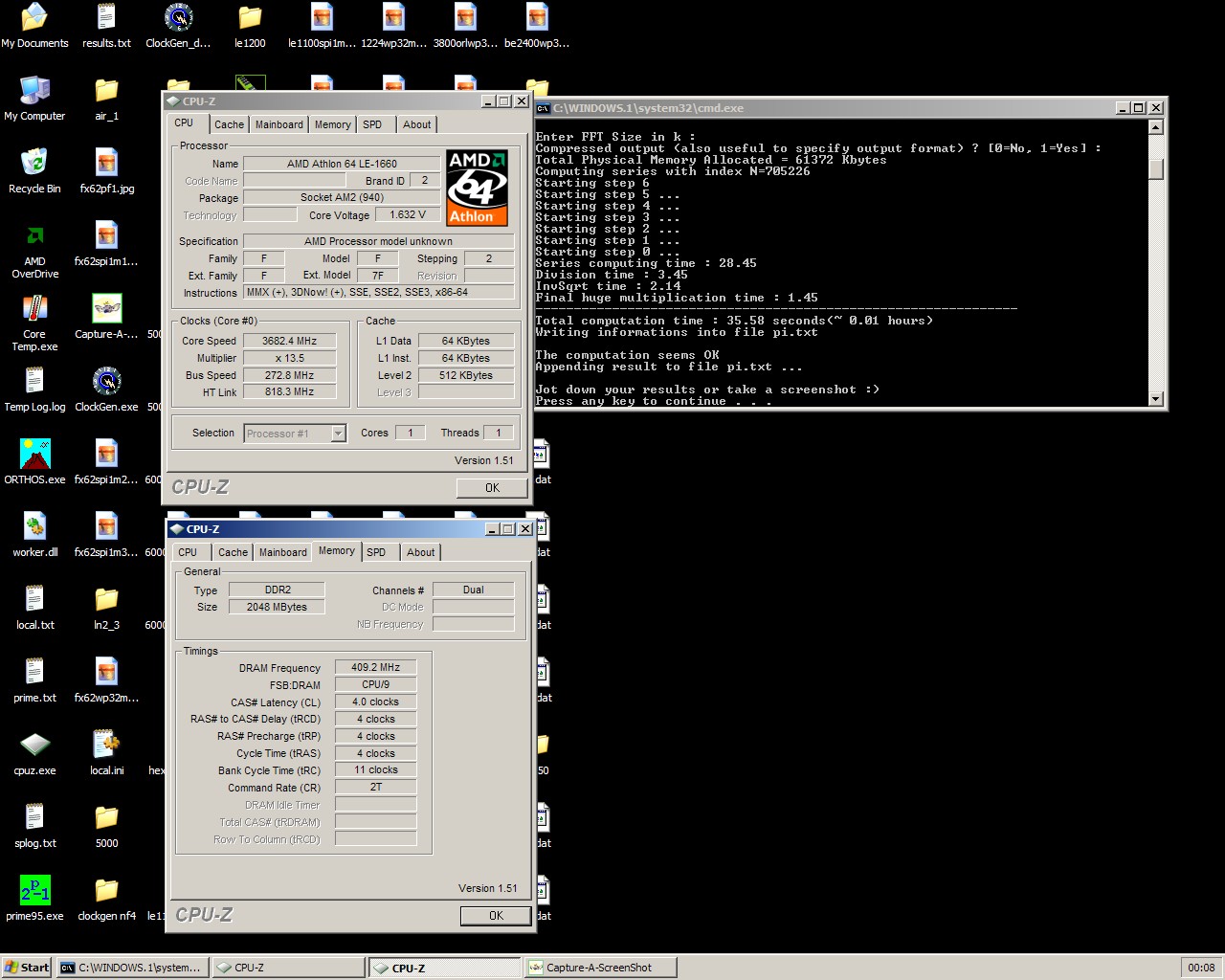Click OK in the lower CPU-Z Memory window

(496, 916)
